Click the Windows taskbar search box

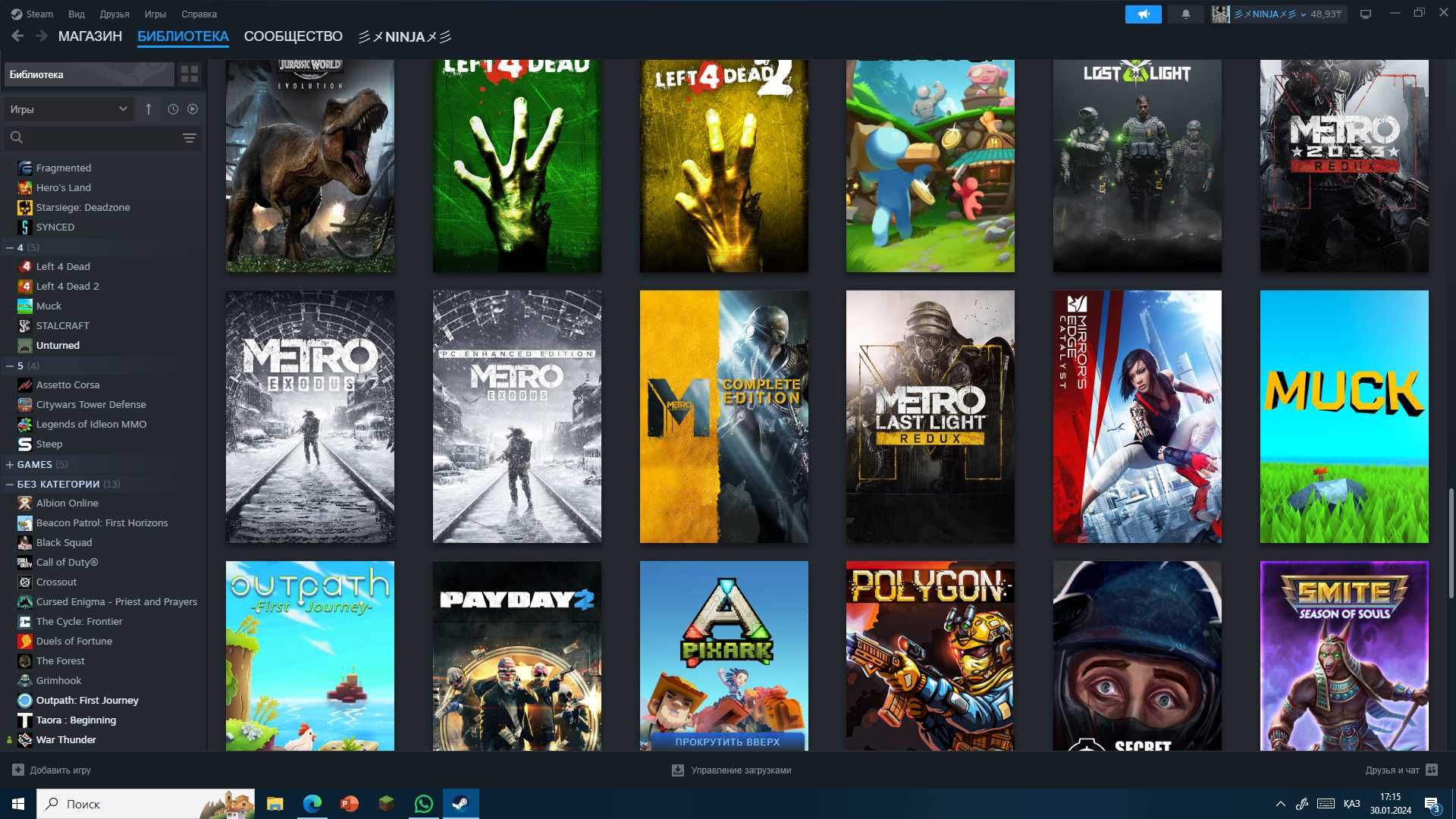(146, 804)
